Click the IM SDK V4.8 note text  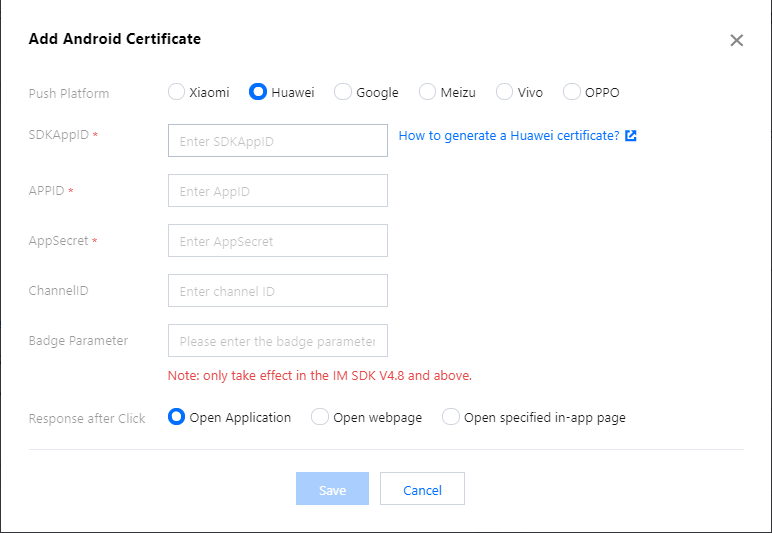click(320, 376)
